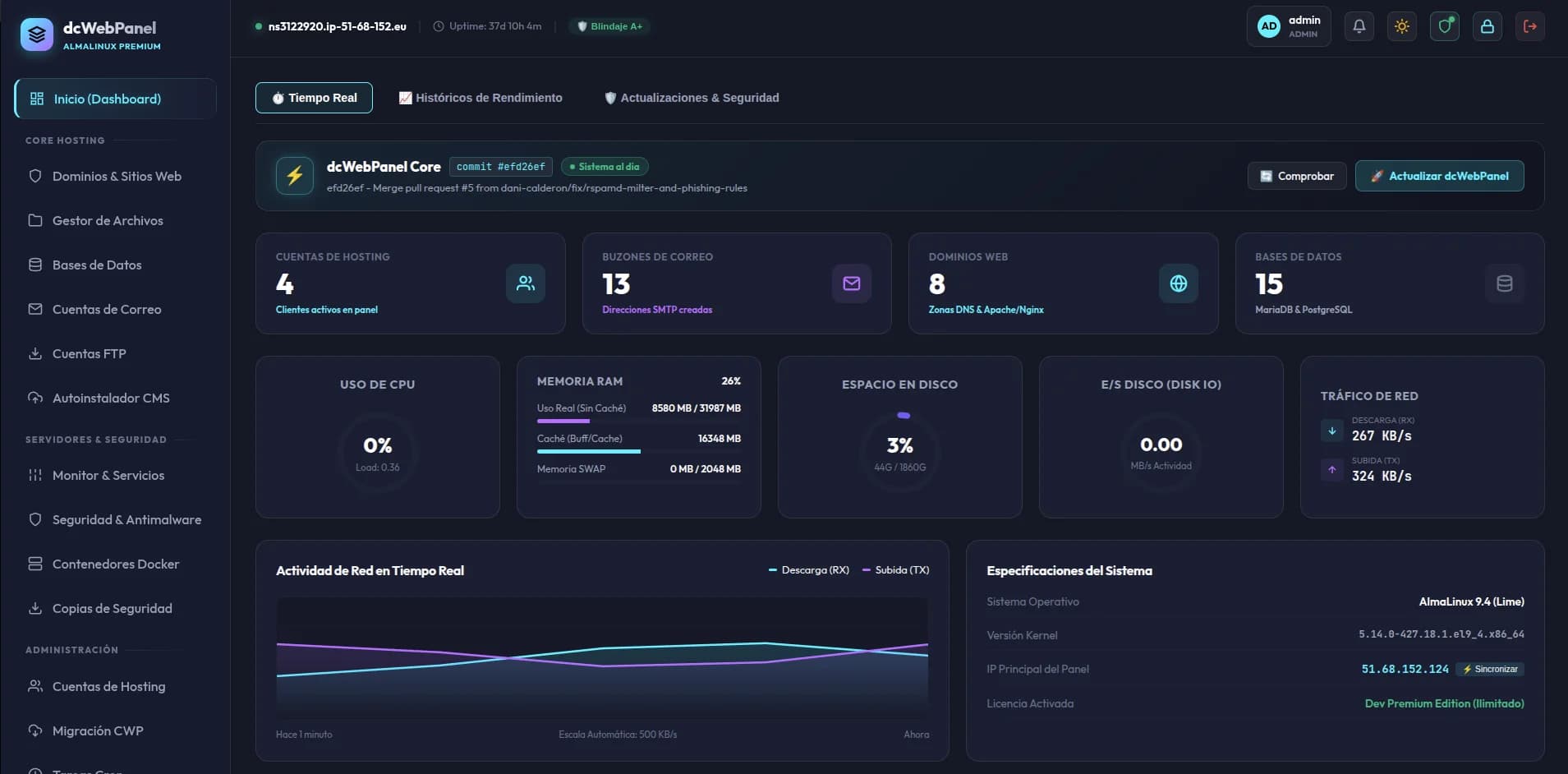Open Dominios & Sitios Web

click(116, 176)
